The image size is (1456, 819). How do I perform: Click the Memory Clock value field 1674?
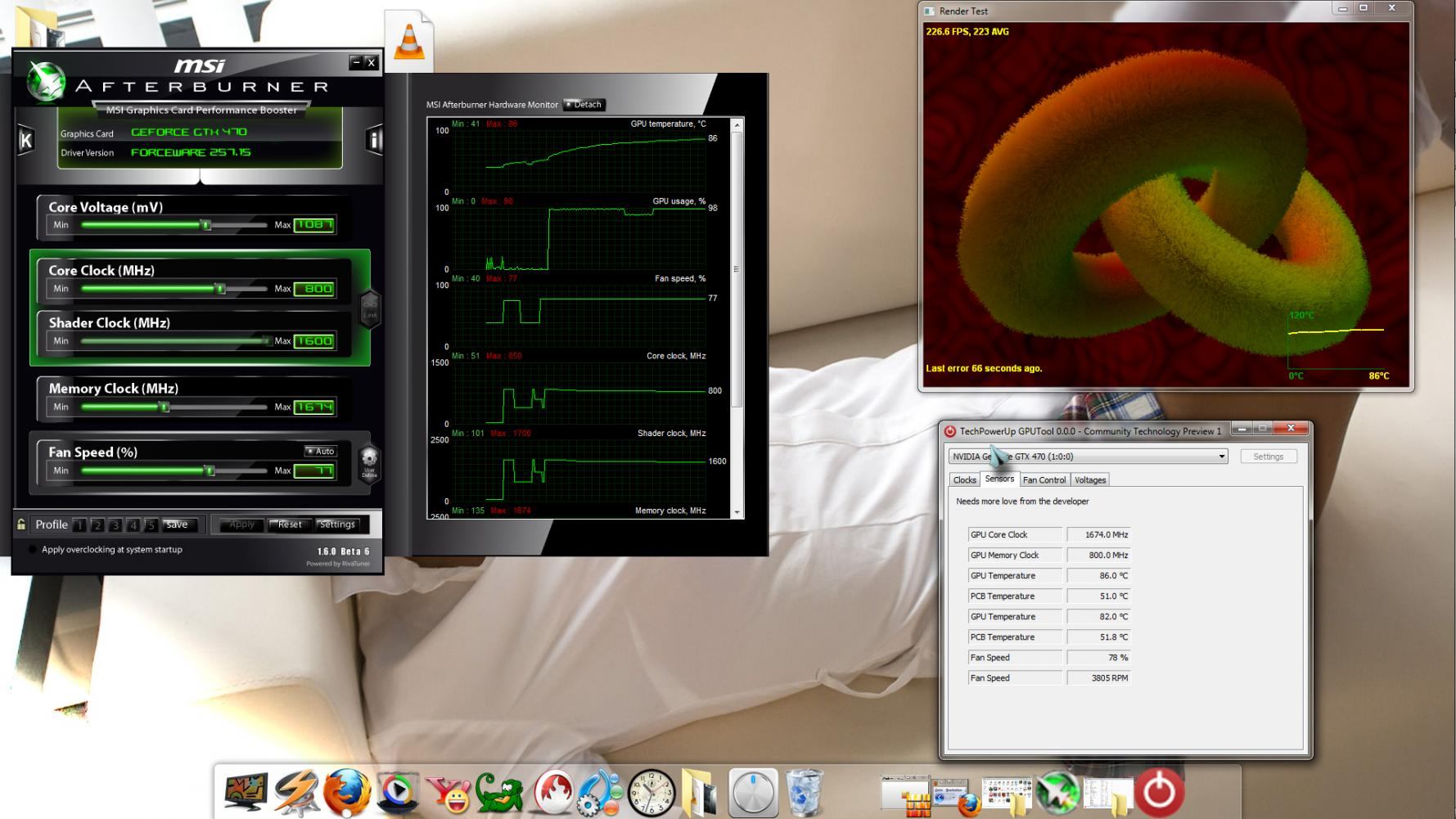tap(314, 407)
